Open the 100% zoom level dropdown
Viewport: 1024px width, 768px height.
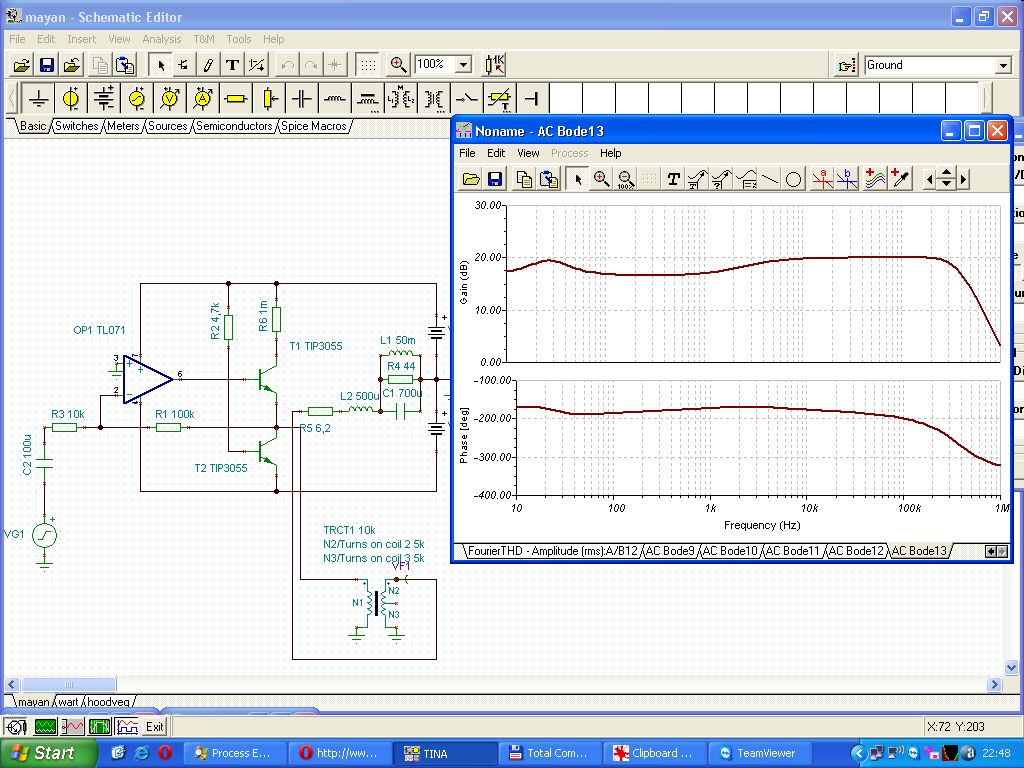point(463,65)
